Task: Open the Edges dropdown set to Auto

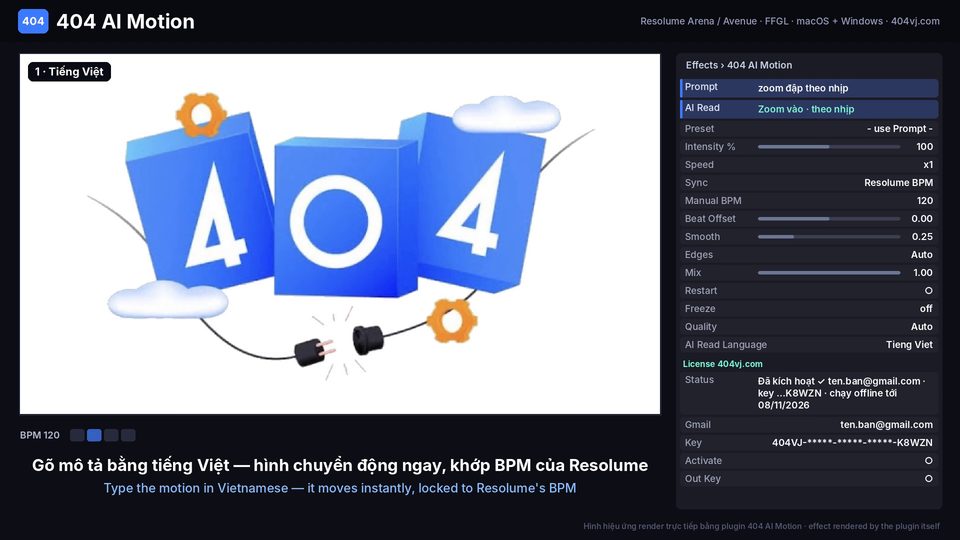Action: (921, 255)
